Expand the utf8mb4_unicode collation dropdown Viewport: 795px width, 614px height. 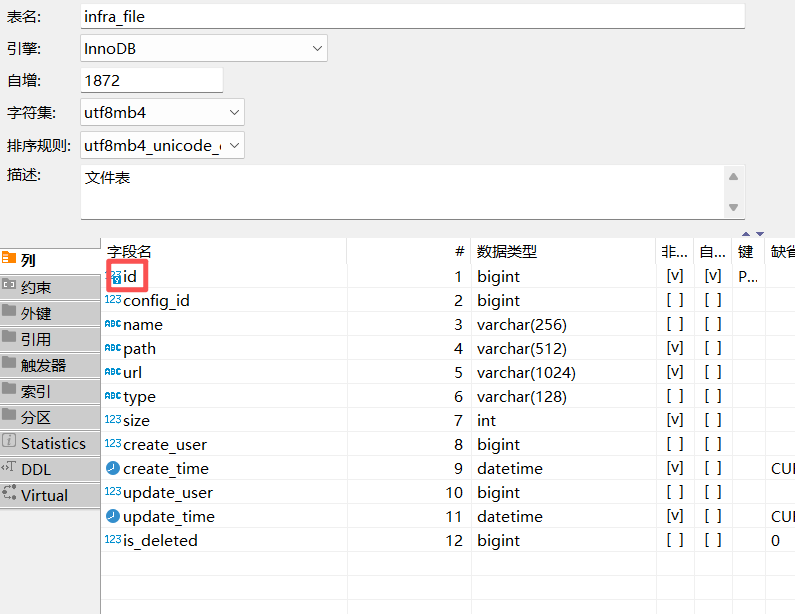tap(234, 145)
